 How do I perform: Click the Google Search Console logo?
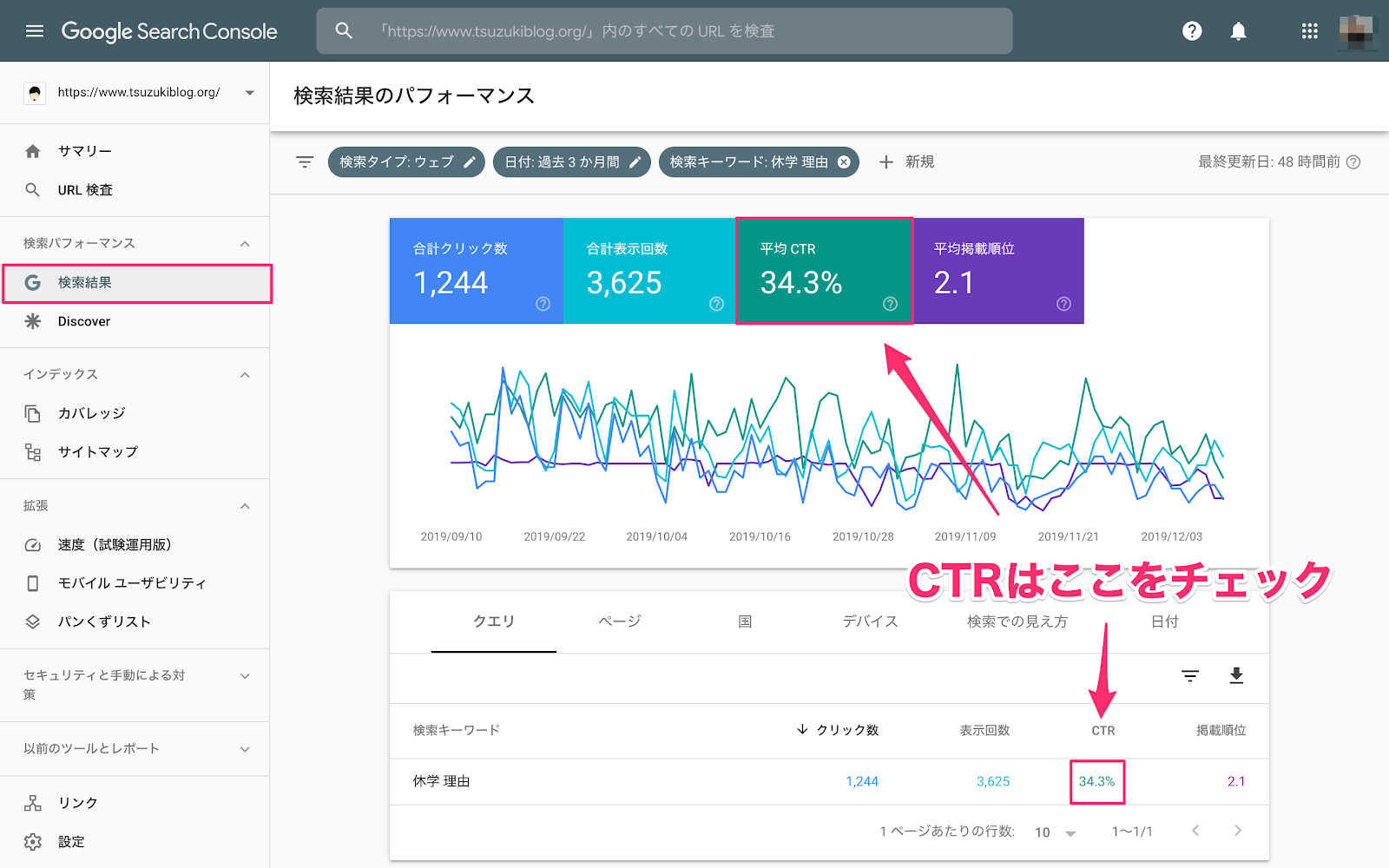pyautogui.click(x=169, y=31)
